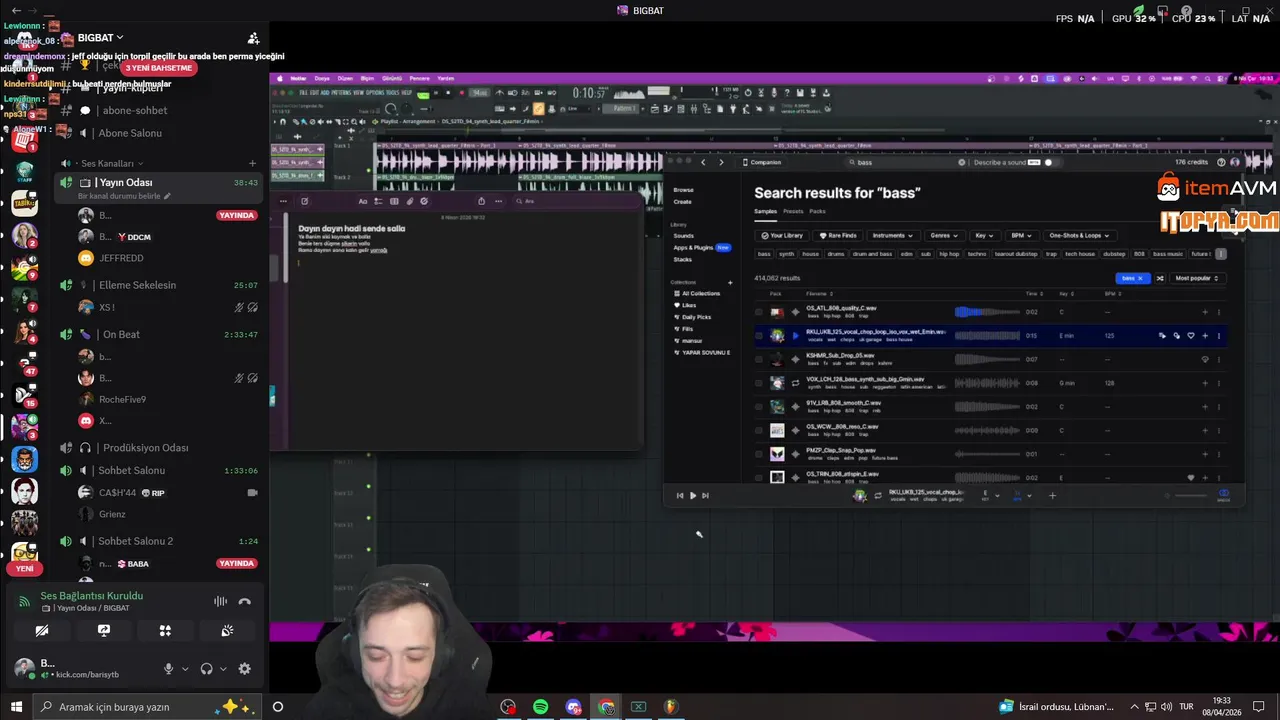Screen dimensions: 1280x720
Task: Switch to the Samples tab in Splice
Action: (765, 211)
